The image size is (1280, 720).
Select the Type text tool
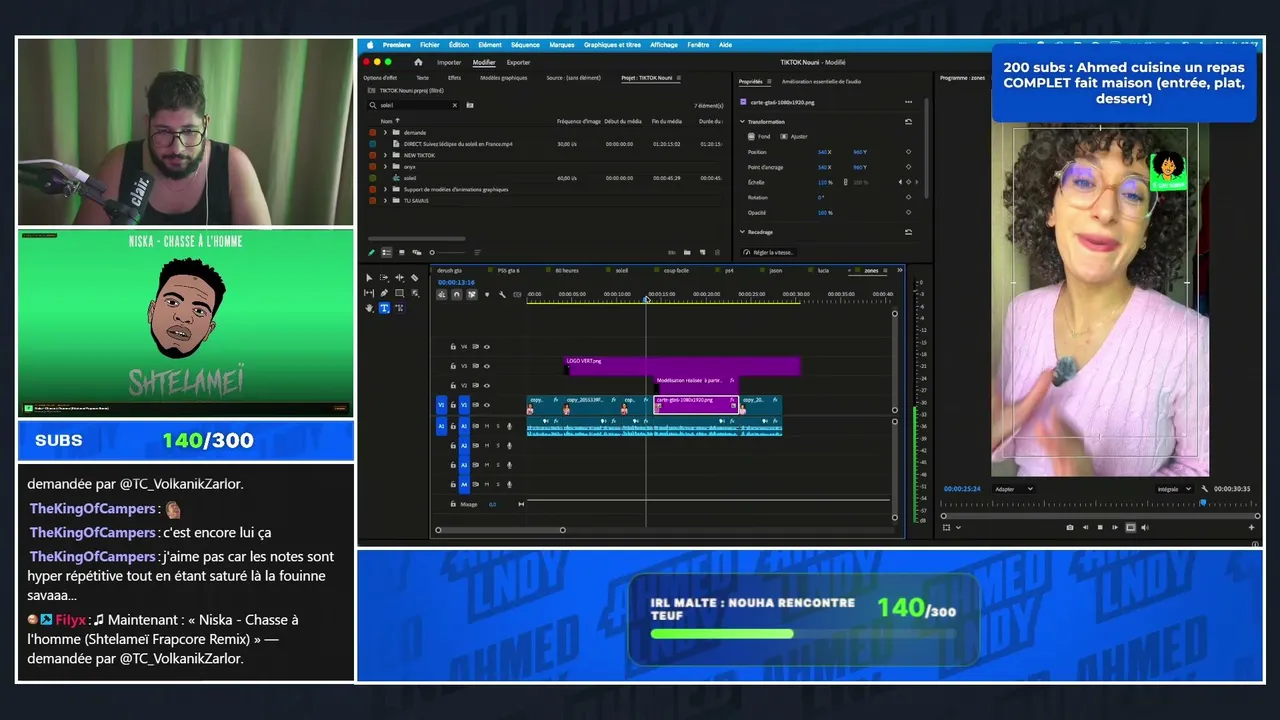pos(384,308)
